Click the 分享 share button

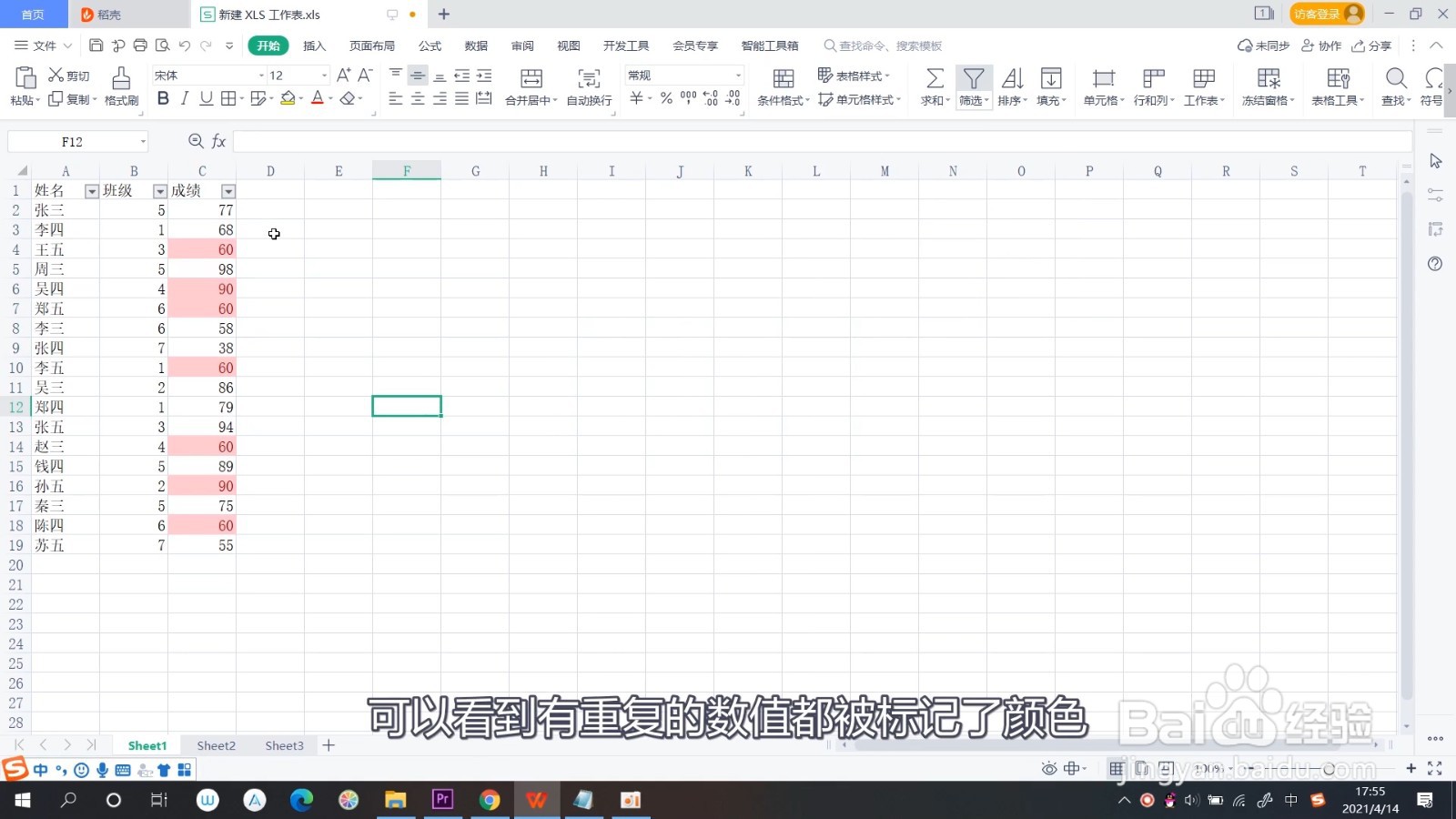tap(1371, 45)
